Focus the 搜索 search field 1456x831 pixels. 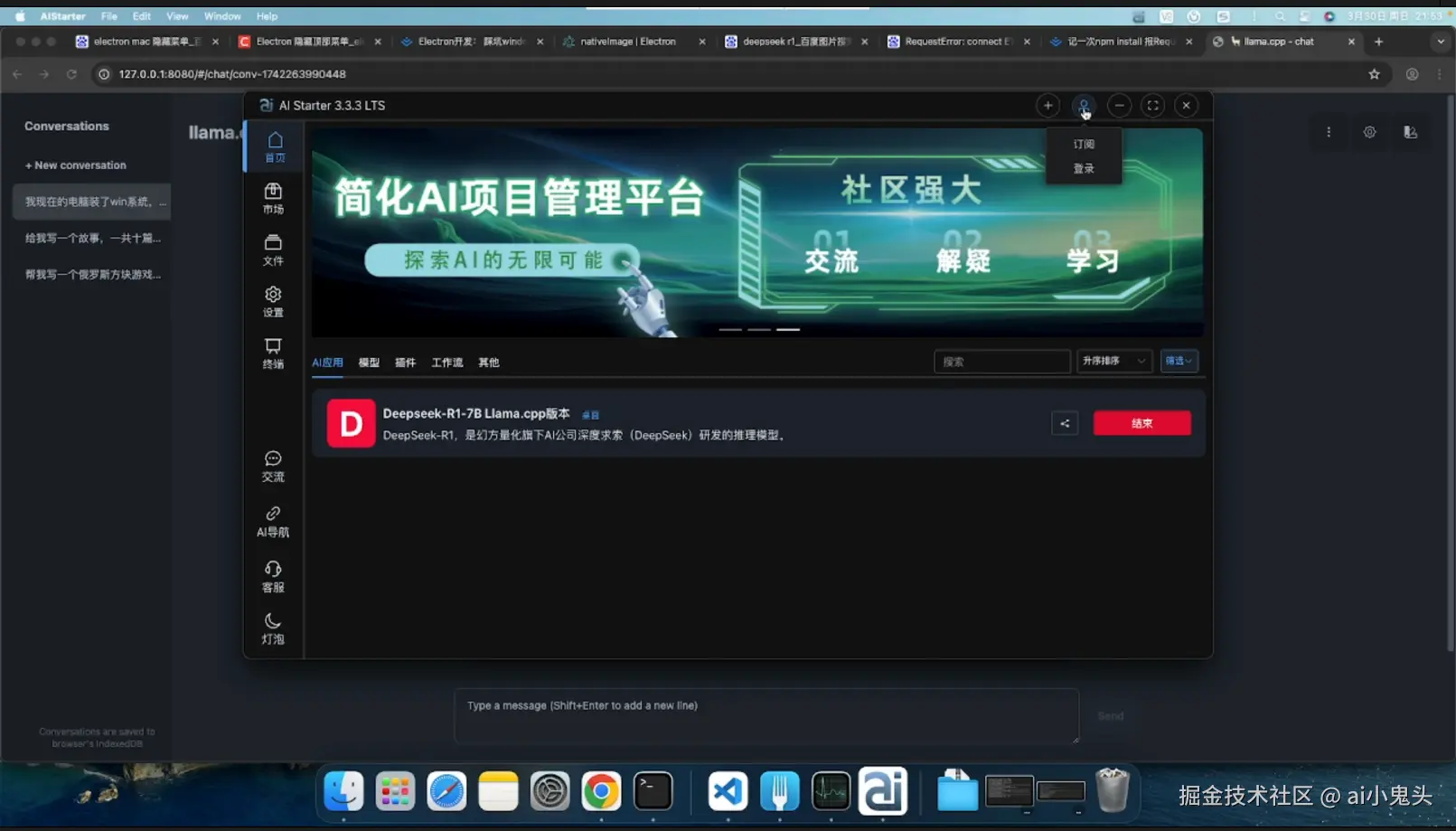[1001, 362]
